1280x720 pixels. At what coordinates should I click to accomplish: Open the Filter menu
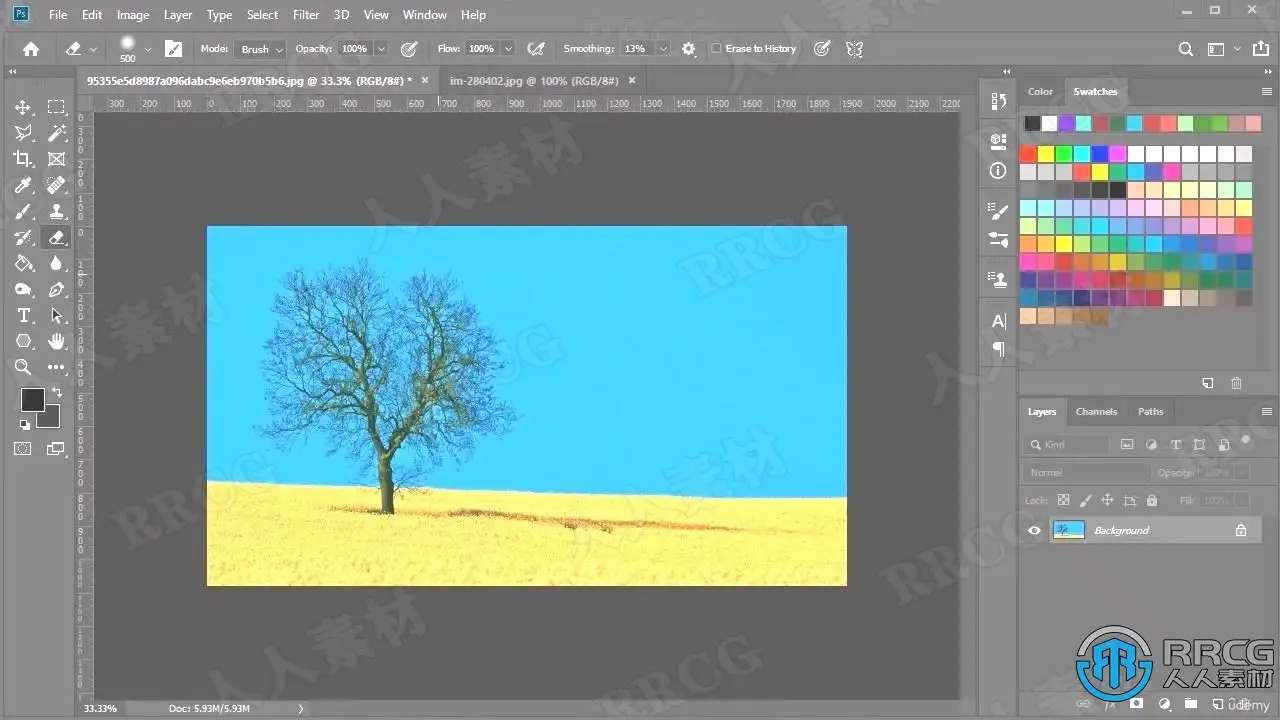[306, 15]
